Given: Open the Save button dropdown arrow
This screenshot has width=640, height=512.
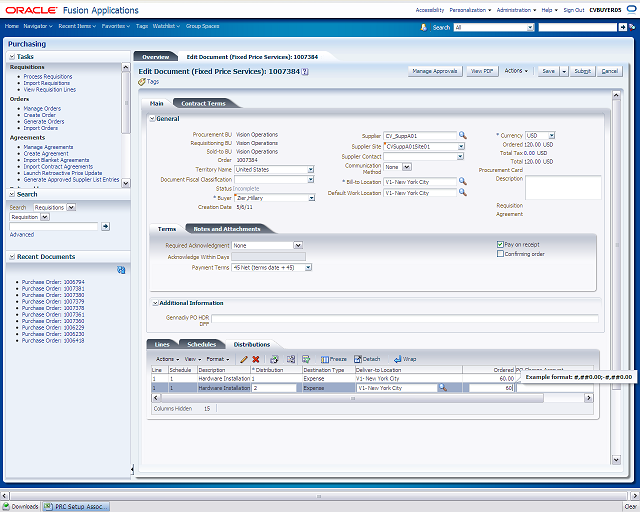Looking at the screenshot, I should [564, 71].
